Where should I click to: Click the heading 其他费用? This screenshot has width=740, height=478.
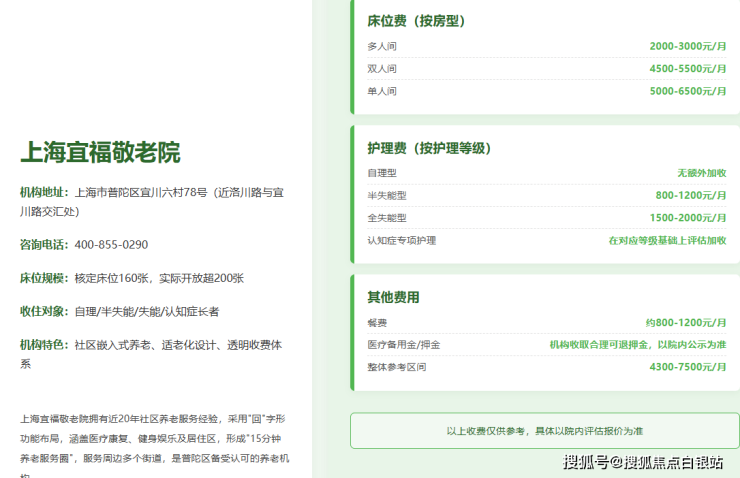click(x=393, y=297)
